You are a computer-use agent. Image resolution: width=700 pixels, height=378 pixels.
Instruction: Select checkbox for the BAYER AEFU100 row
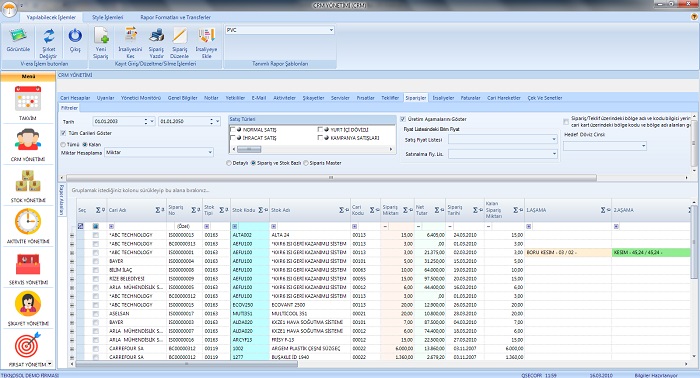[96, 262]
